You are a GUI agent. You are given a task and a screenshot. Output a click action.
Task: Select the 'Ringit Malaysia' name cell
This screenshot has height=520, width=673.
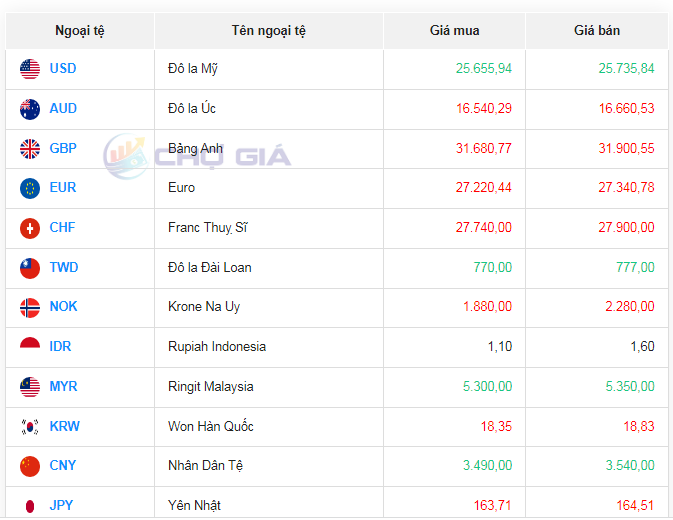tap(269, 387)
